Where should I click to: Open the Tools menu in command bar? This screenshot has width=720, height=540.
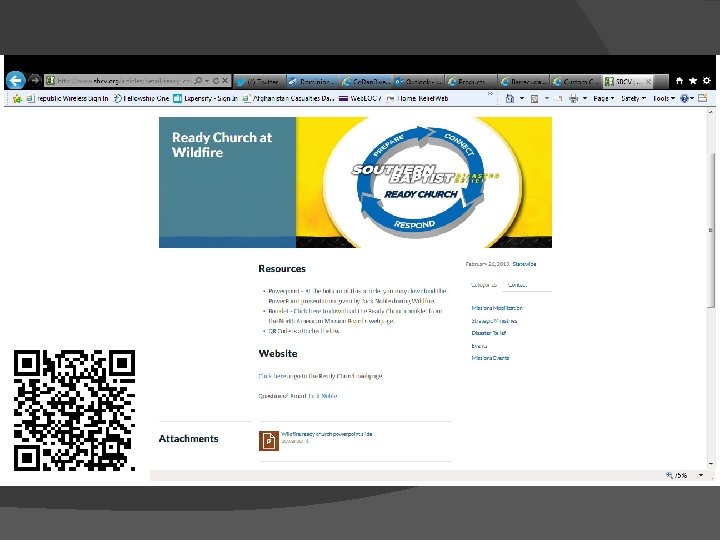pos(664,98)
